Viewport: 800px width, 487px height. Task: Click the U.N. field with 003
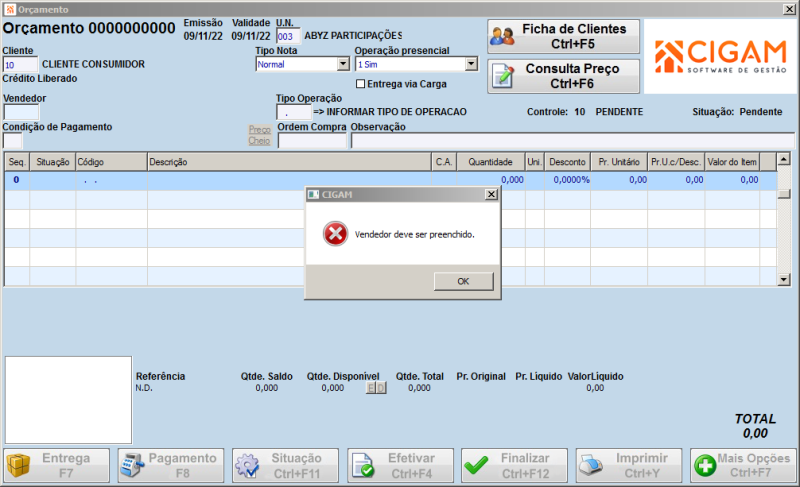coord(288,36)
